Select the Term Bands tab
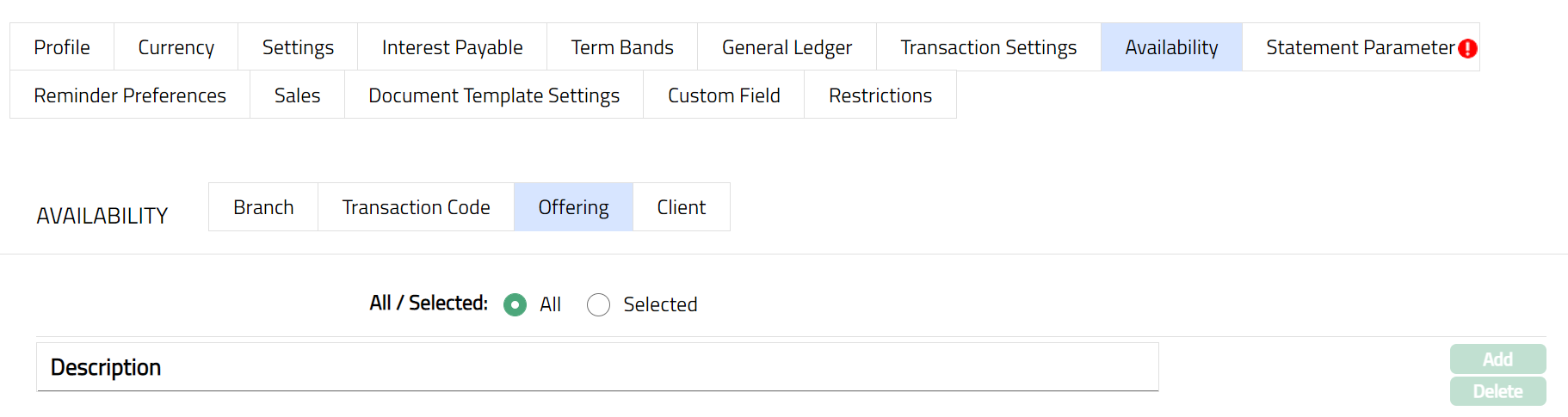The image size is (1568, 417). (x=622, y=47)
